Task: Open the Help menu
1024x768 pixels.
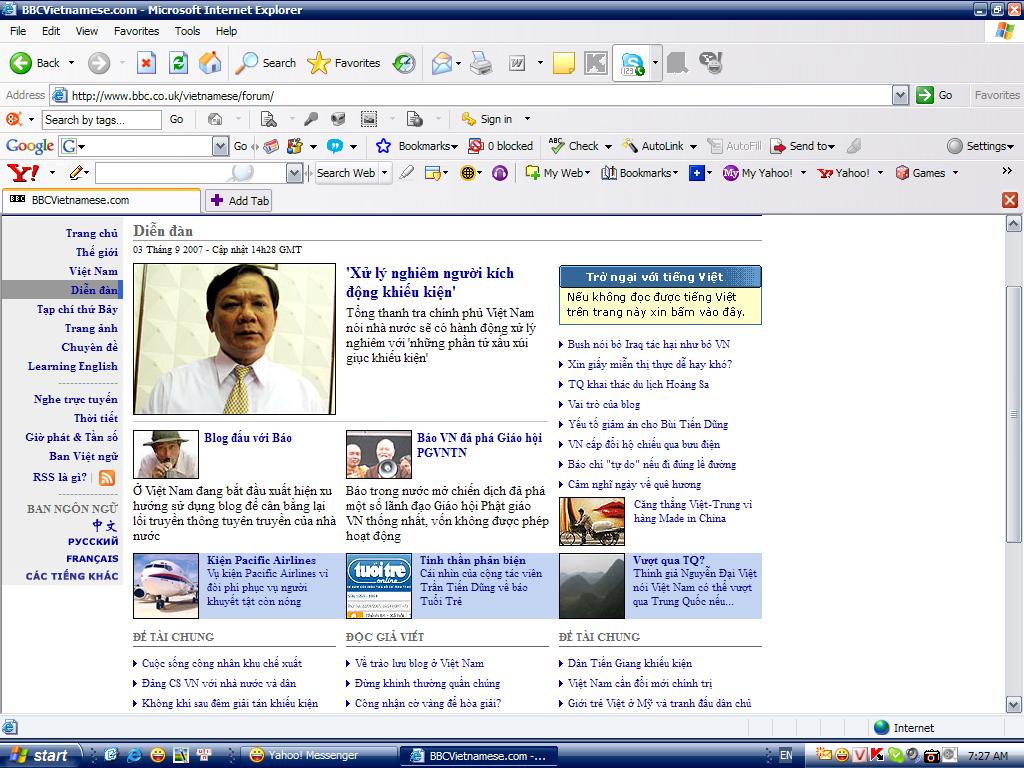Action: click(226, 31)
